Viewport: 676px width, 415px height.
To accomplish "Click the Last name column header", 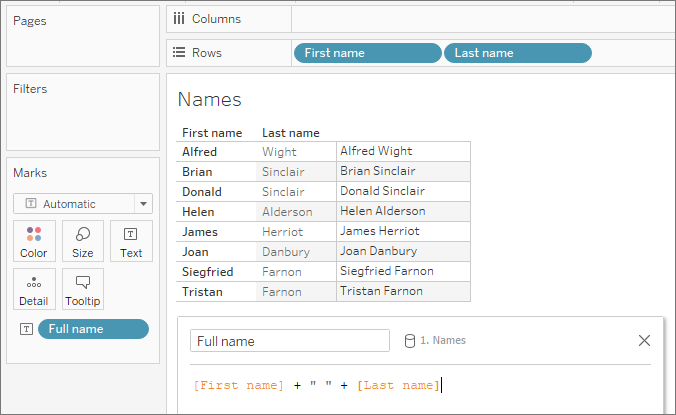I will (x=291, y=133).
